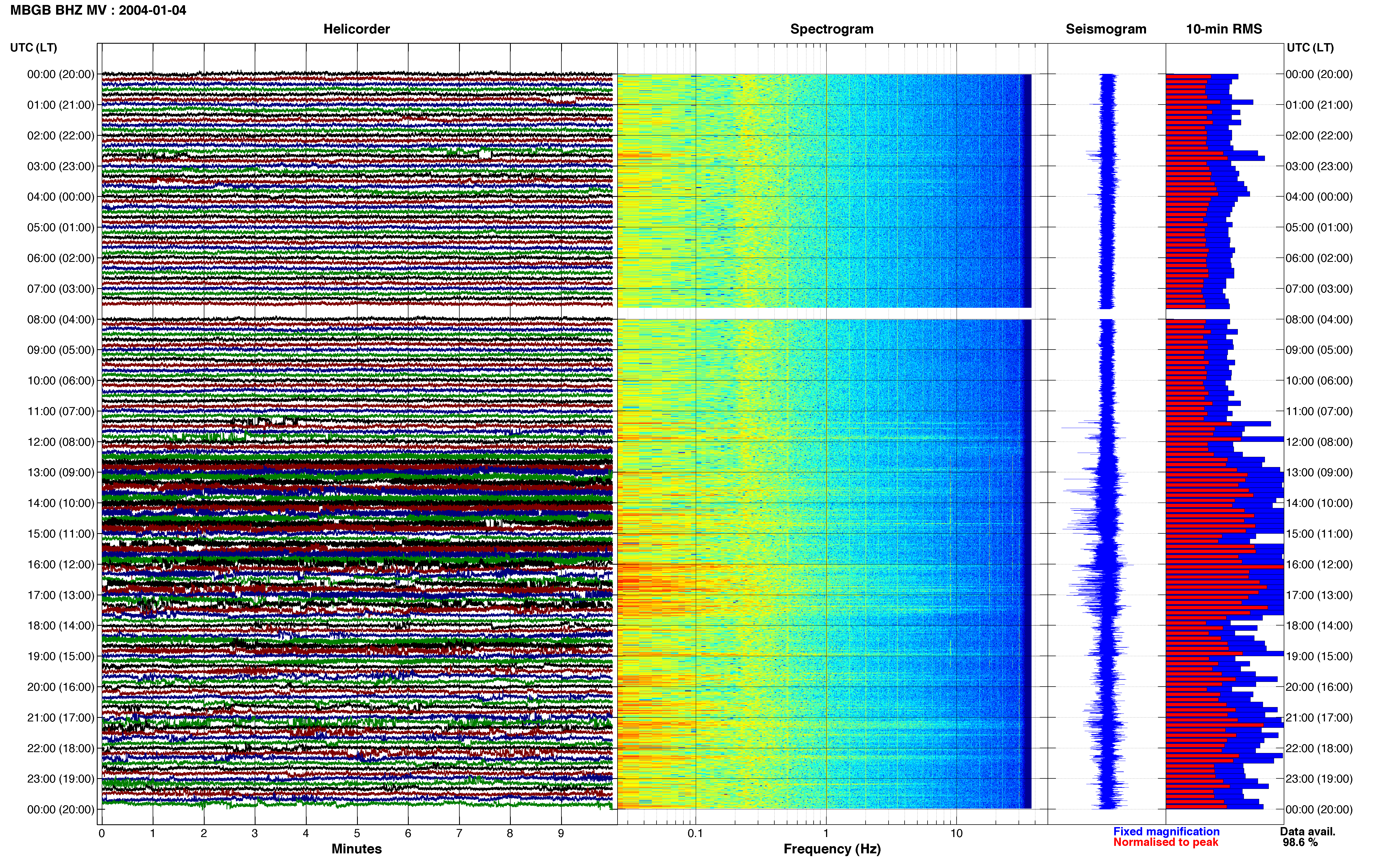Click the '1' frequency tick label
The image size is (1388, 868).
tap(826, 833)
